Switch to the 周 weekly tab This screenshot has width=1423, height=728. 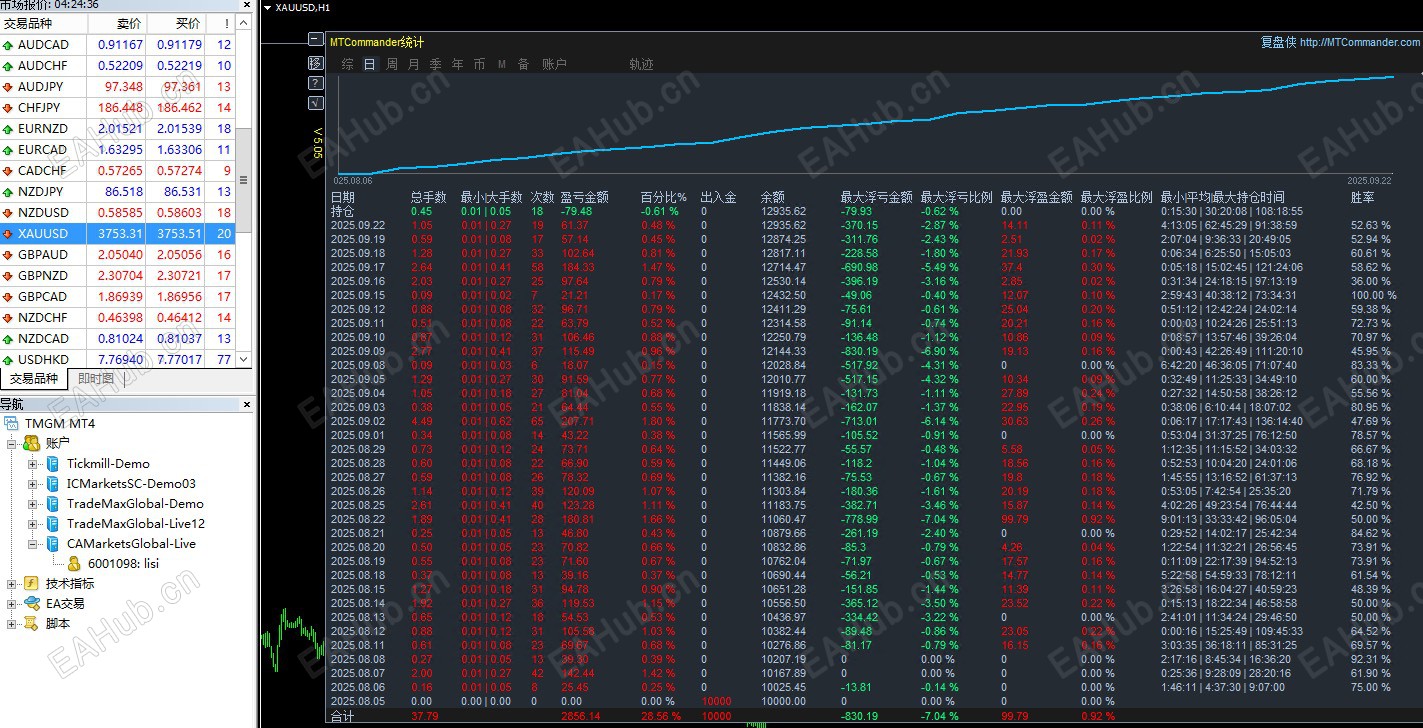pos(391,64)
